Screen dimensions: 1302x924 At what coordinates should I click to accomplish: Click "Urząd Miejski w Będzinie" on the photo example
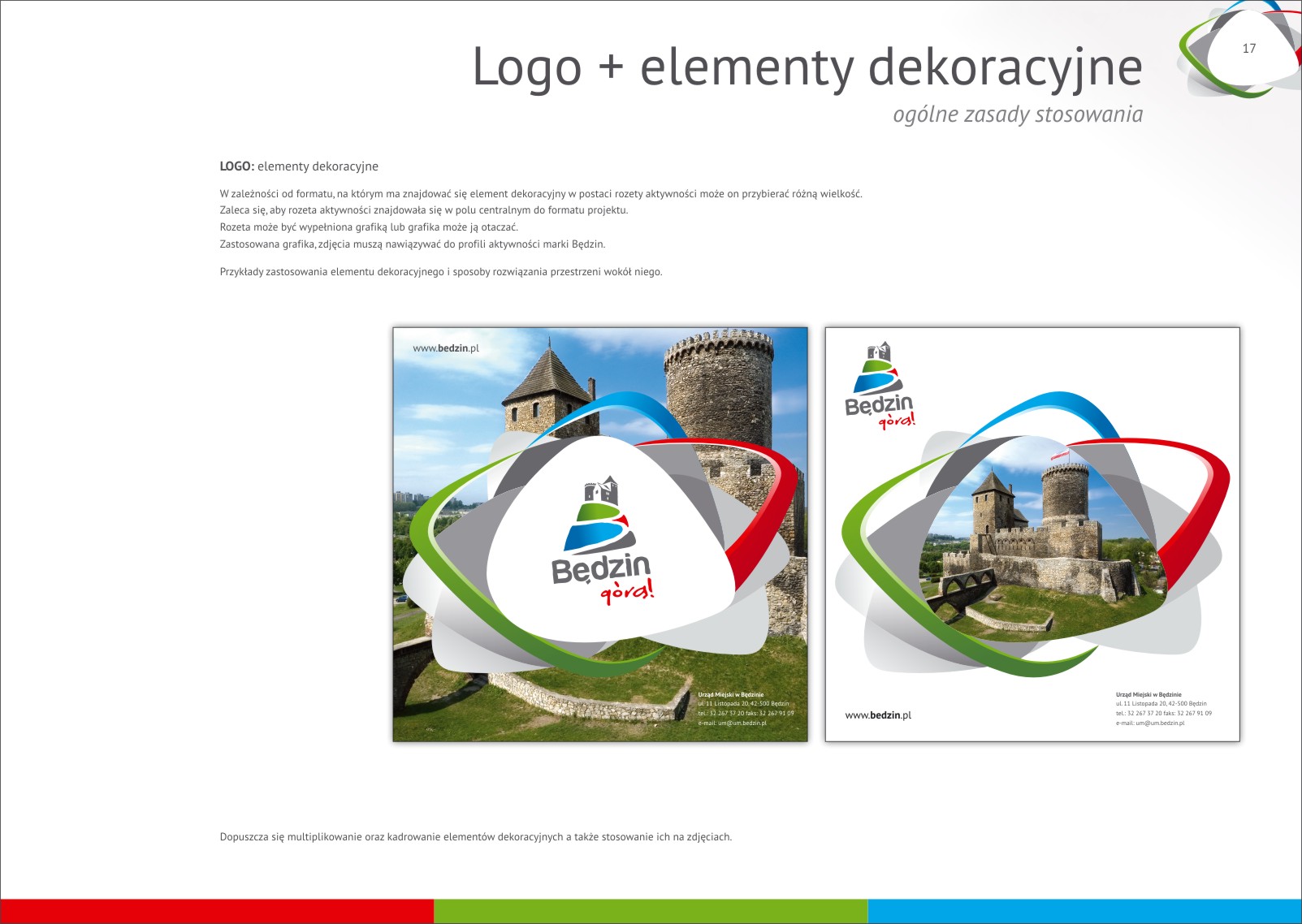tap(731, 695)
